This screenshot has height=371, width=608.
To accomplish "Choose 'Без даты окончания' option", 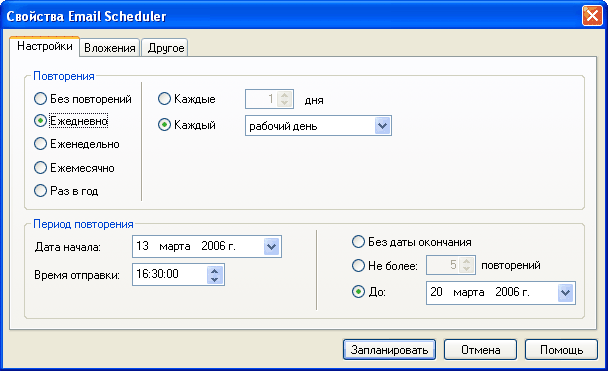I will coord(358,242).
